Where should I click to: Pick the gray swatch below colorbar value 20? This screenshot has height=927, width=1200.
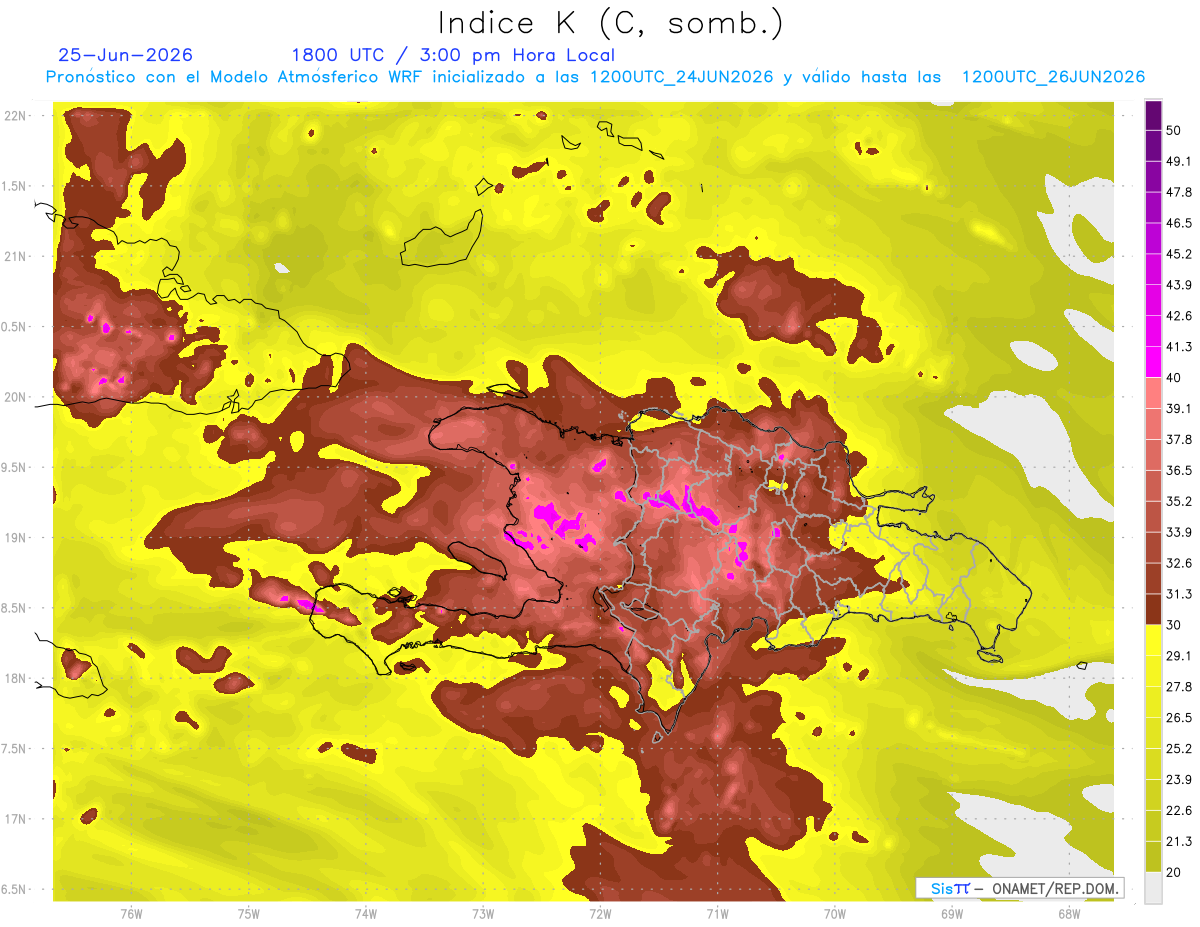coord(1153,887)
